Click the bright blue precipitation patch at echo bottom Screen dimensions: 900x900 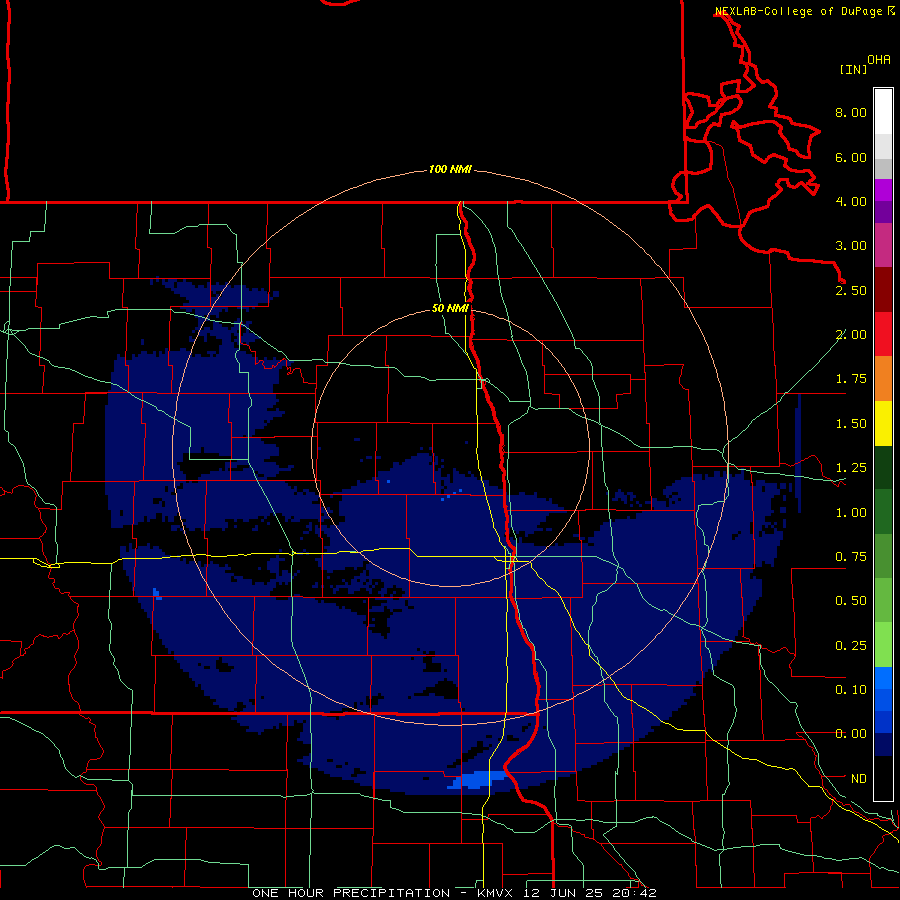pyautogui.click(x=476, y=780)
